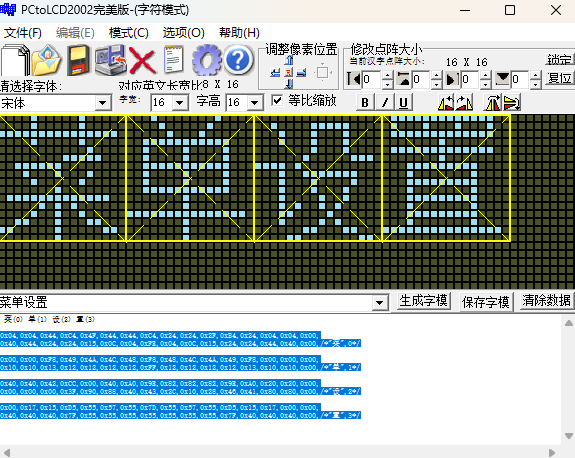This screenshot has width=575, height=458.
Task: Click the horizontal scrollbar left arrow
Action: pyautogui.click(x=7, y=452)
